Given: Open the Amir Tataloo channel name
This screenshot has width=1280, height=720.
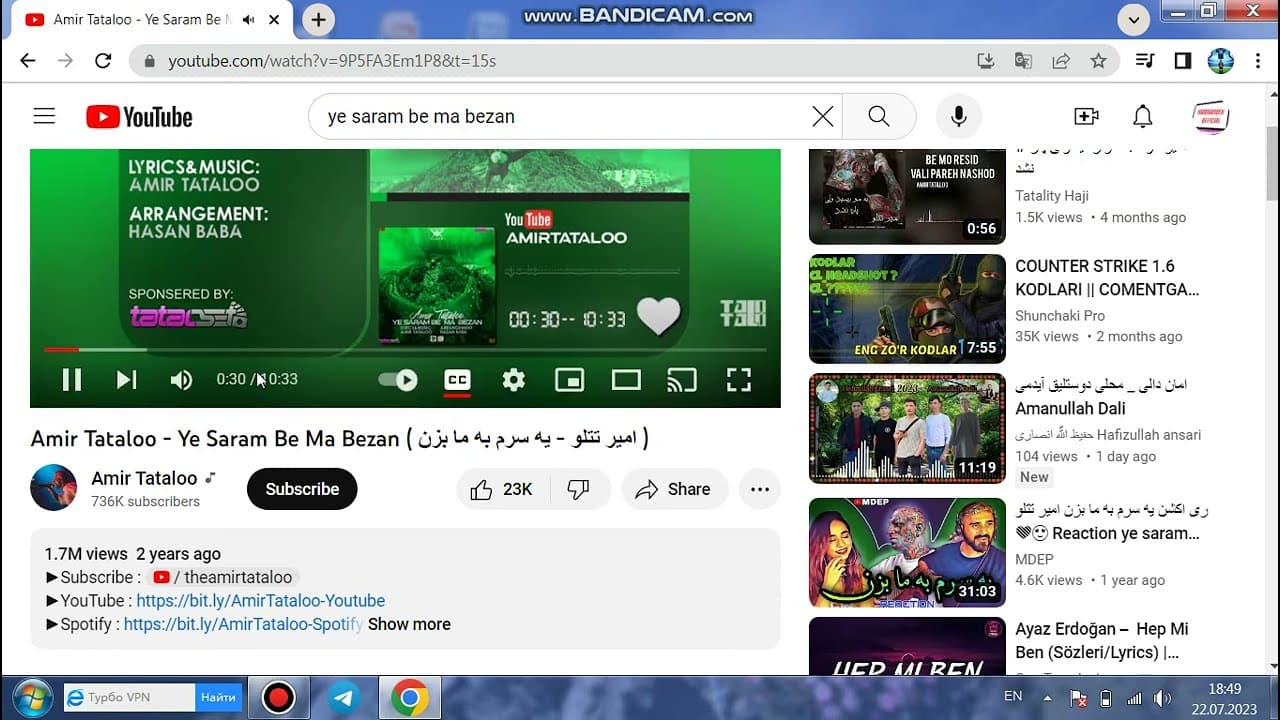Looking at the screenshot, I should click(x=144, y=478).
